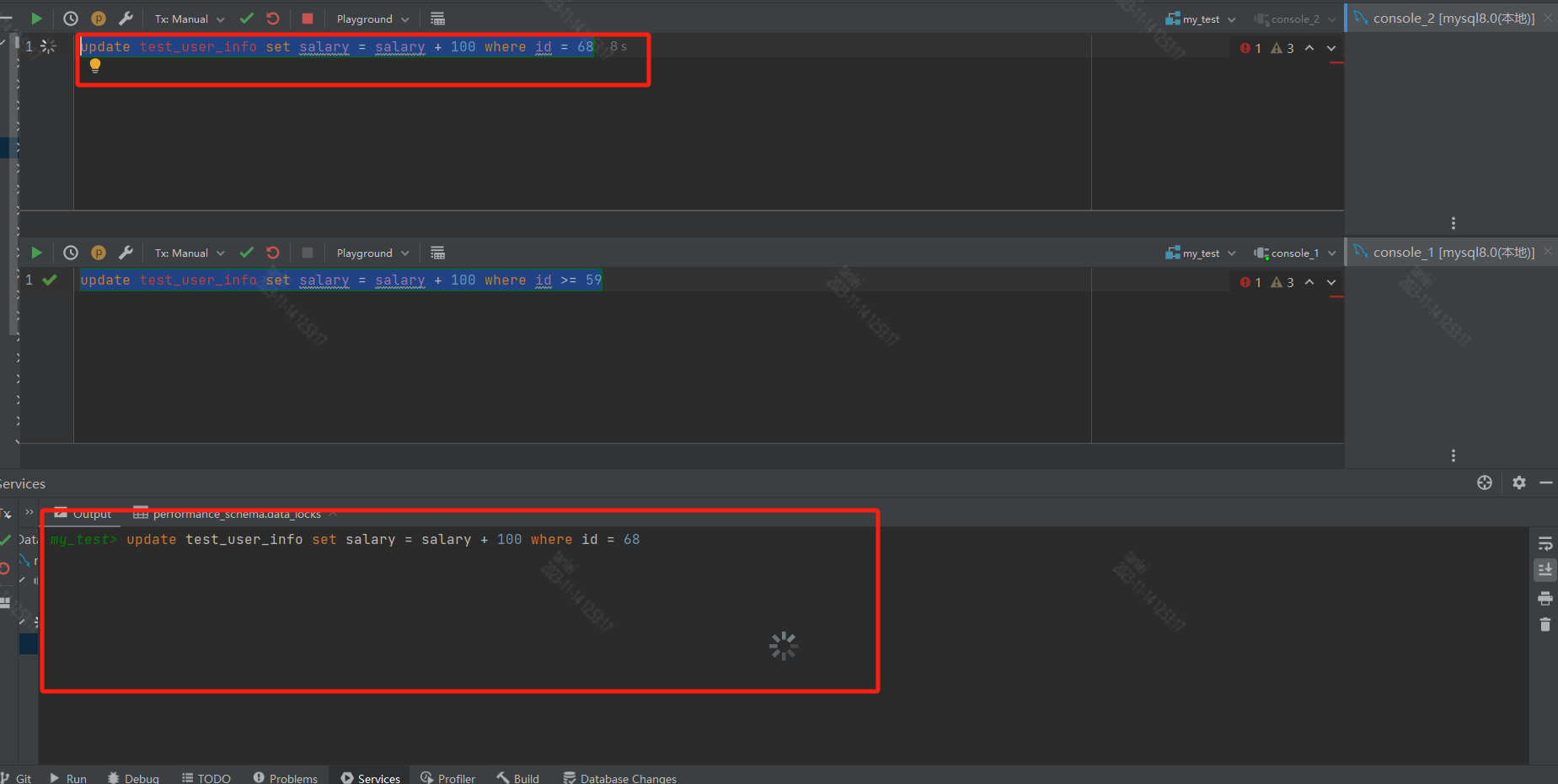Open the Database Changes tool window
Screen dimensions: 1558x784
coord(620,778)
